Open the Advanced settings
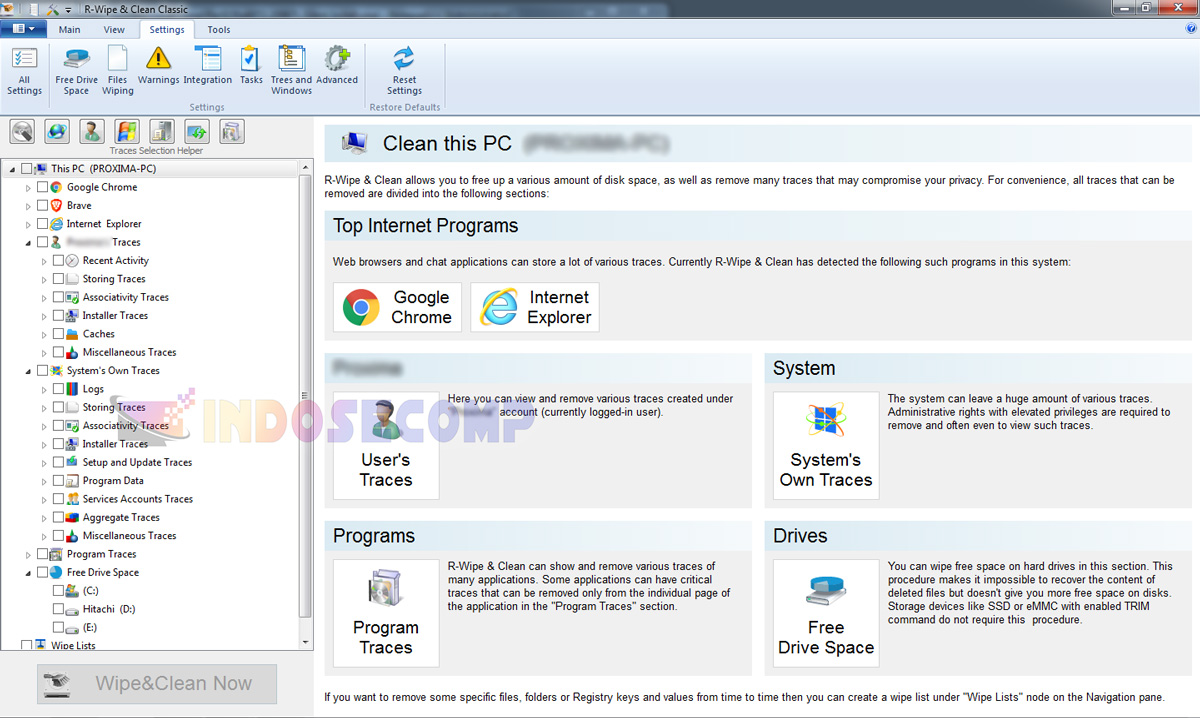1200x718 pixels. click(337, 66)
